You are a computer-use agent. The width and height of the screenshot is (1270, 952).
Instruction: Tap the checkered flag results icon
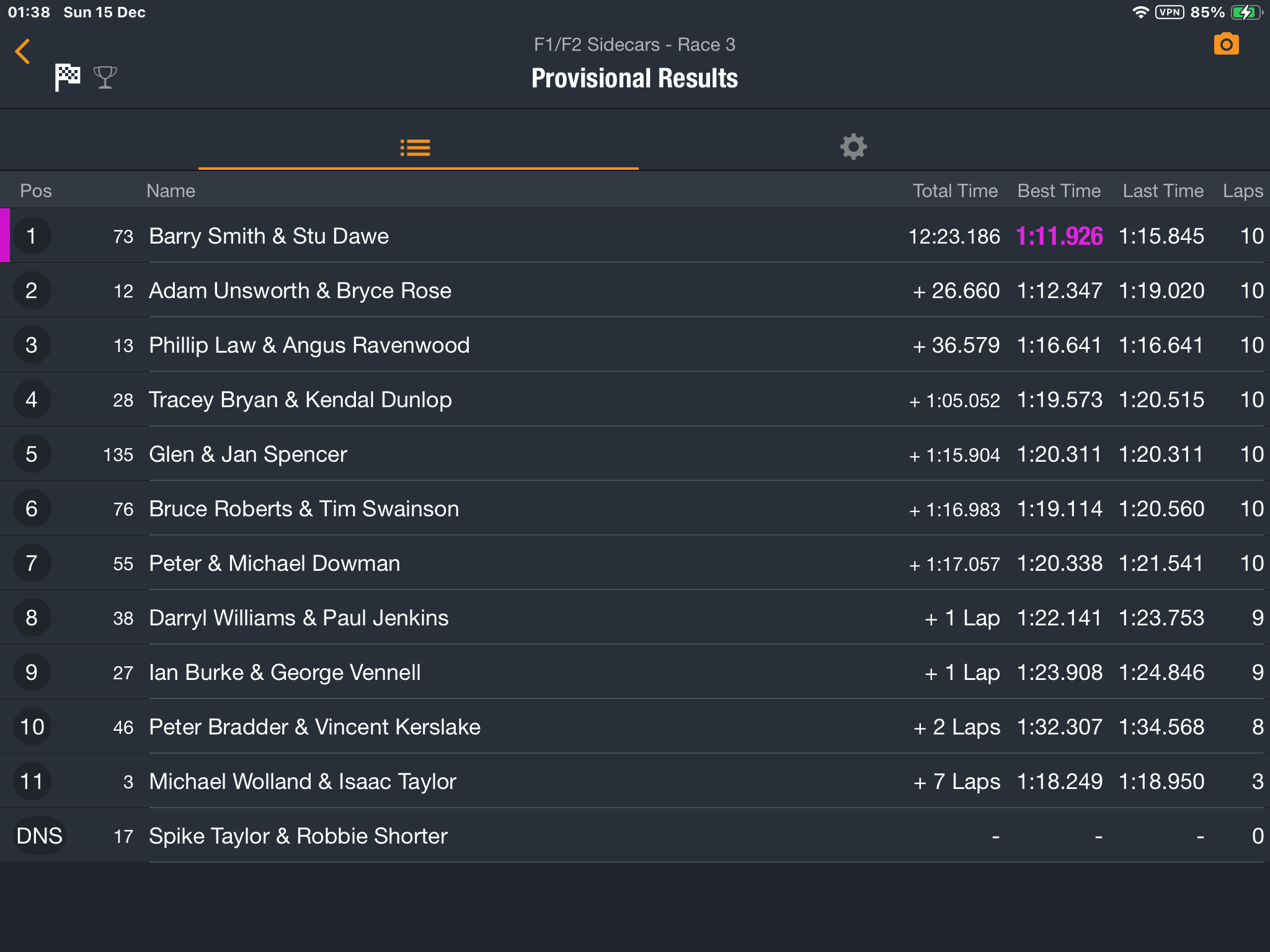(67, 77)
